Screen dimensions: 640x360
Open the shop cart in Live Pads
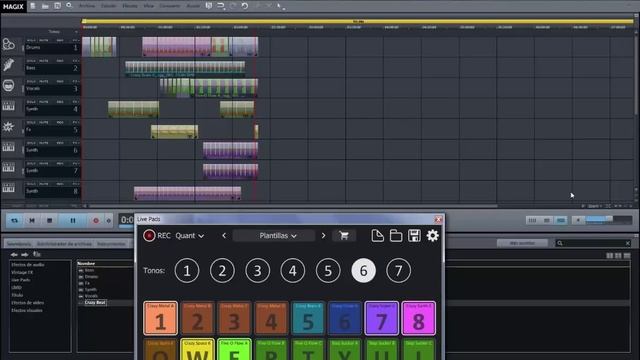click(x=344, y=236)
